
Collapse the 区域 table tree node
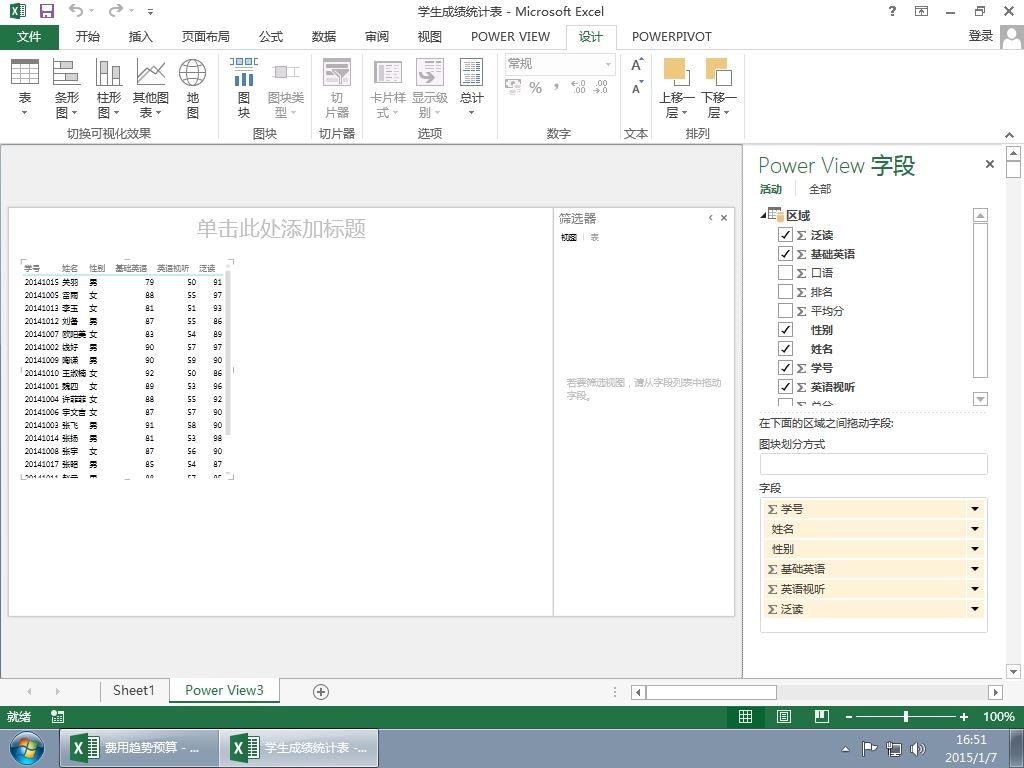[x=763, y=215]
